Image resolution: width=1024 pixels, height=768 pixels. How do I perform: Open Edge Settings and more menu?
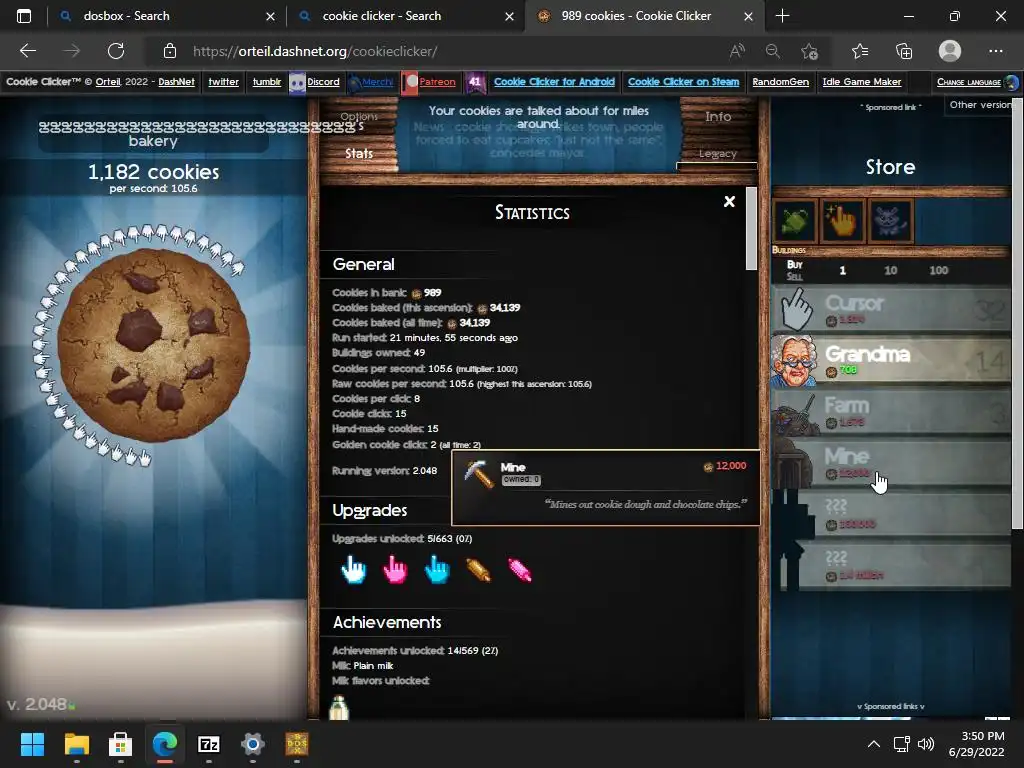point(995,51)
